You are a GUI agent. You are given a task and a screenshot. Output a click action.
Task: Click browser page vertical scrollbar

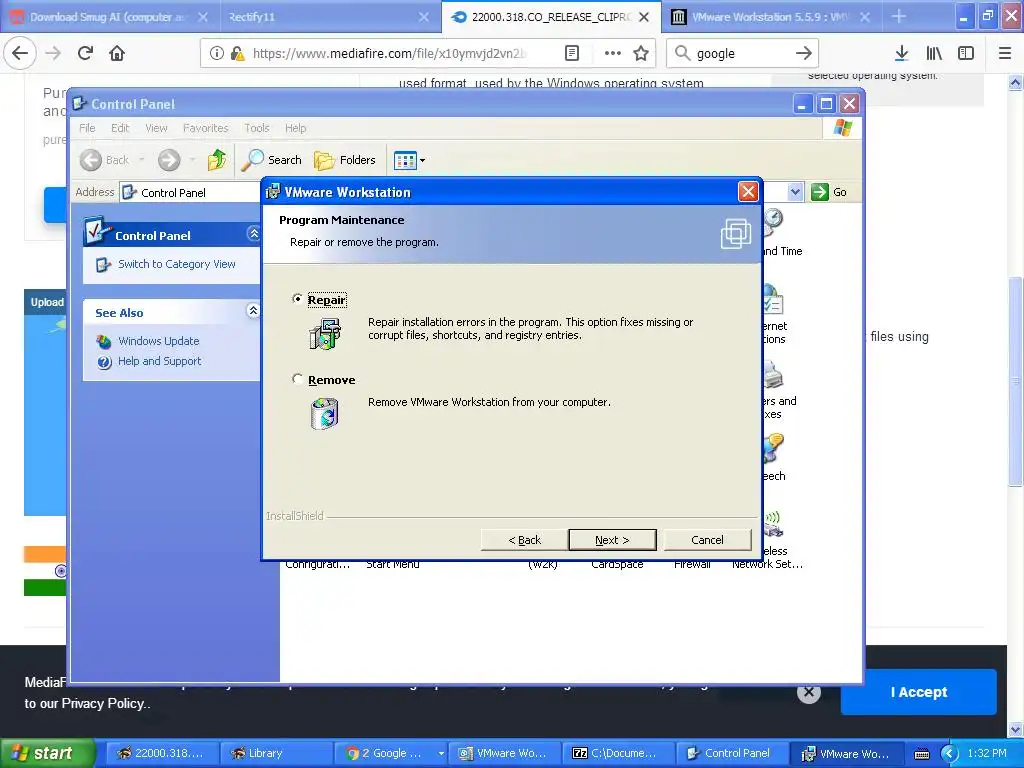pyautogui.click(x=1015, y=381)
